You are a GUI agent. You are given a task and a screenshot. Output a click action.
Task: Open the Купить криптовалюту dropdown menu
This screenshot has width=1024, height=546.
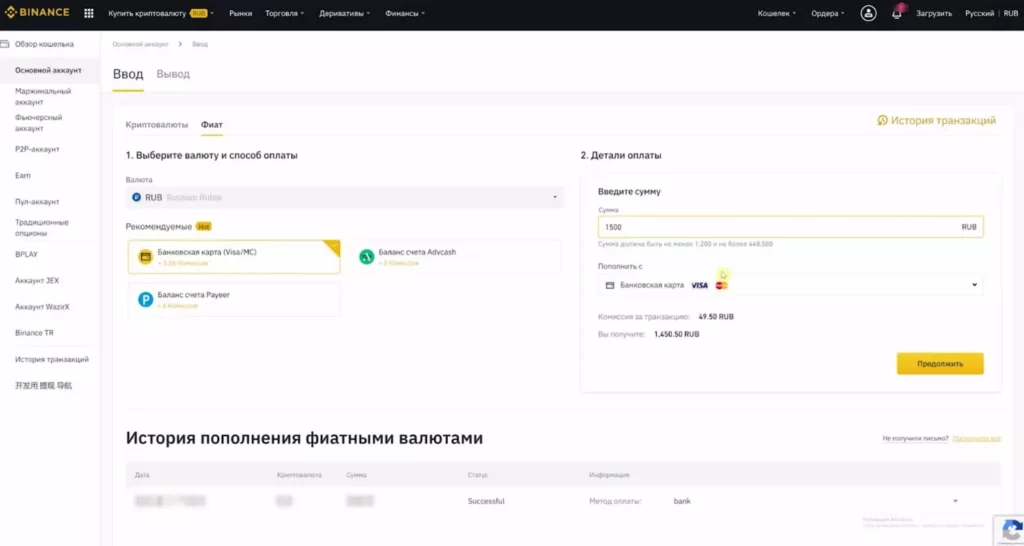pos(161,13)
